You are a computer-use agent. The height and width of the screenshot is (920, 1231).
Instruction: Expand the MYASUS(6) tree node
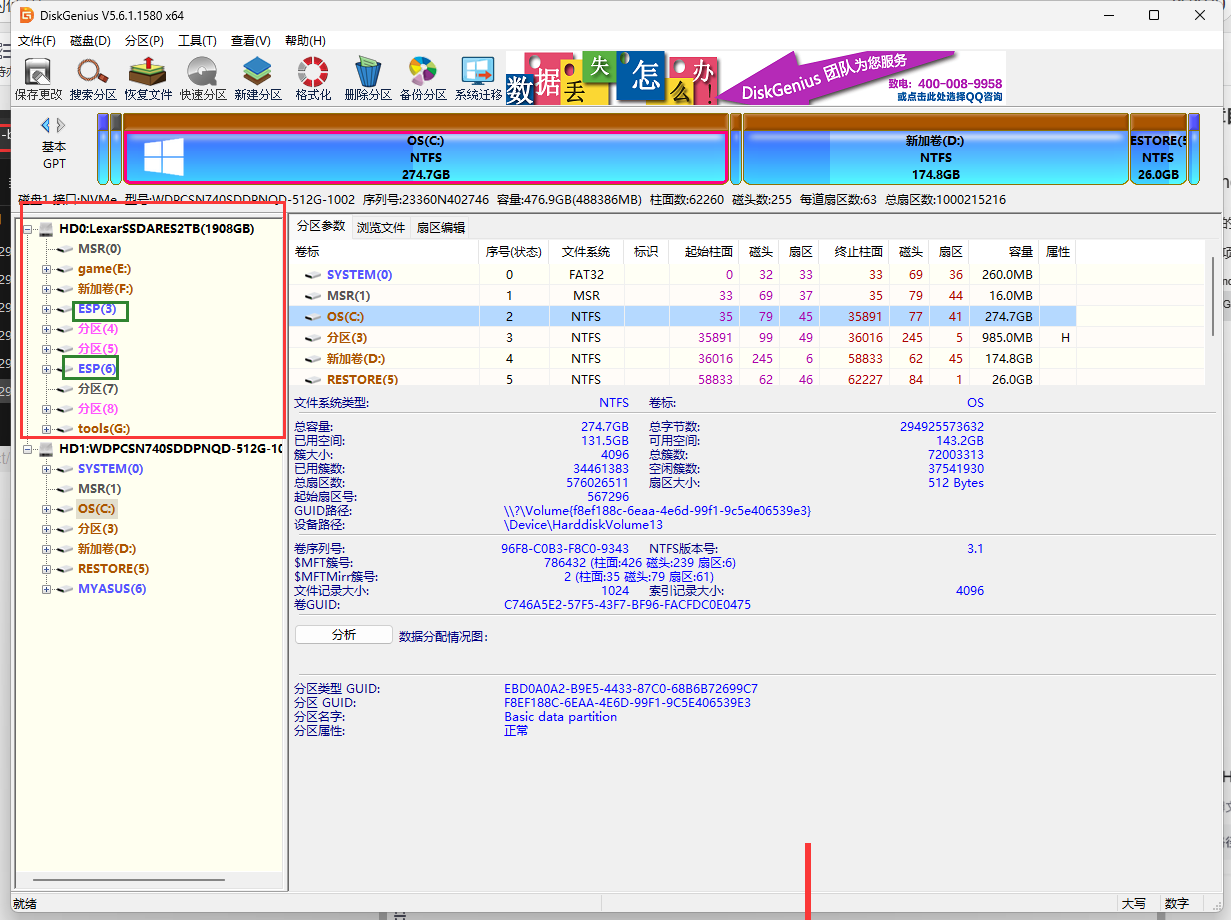click(46, 589)
